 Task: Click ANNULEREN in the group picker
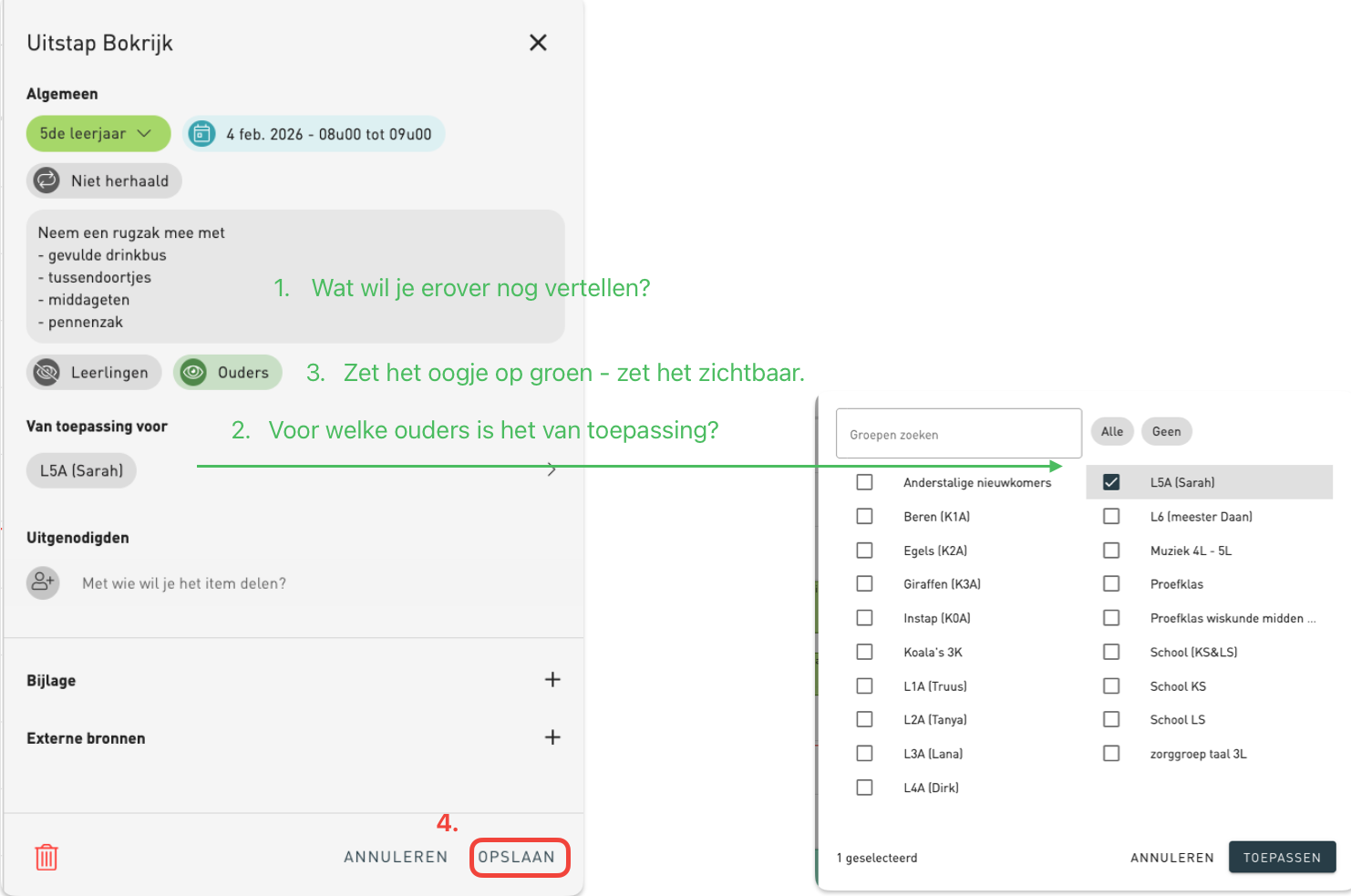(x=1171, y=858)
